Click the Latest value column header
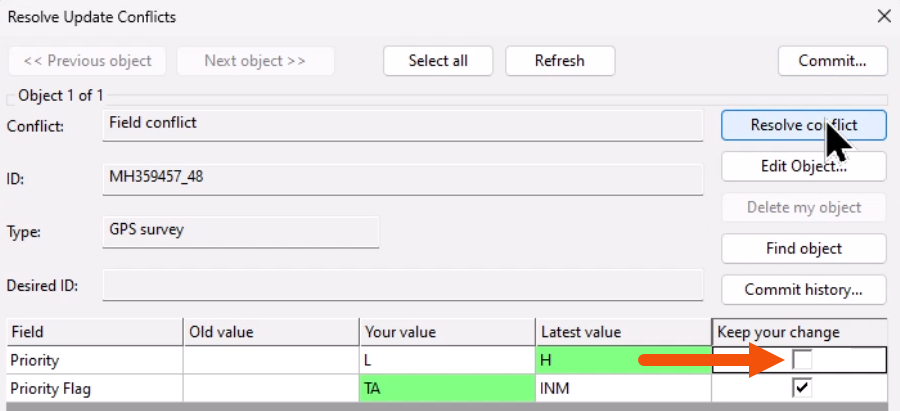 point(623,332)
